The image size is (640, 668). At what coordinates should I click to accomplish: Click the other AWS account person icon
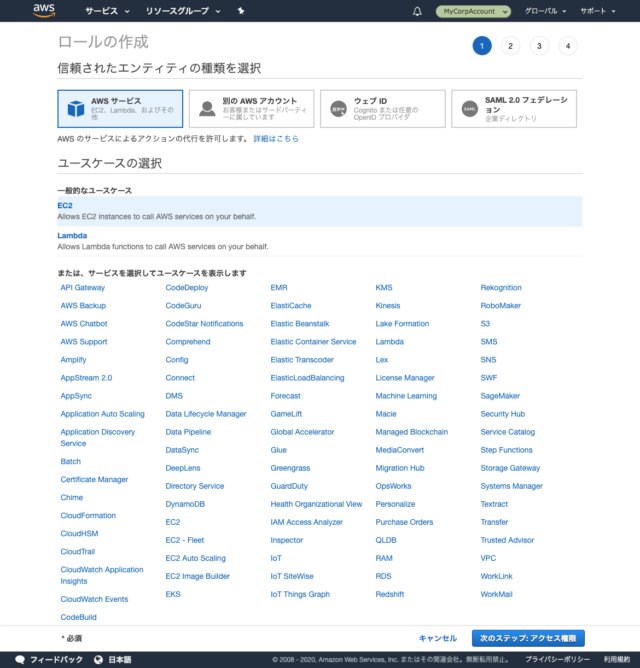coord(207,109)
